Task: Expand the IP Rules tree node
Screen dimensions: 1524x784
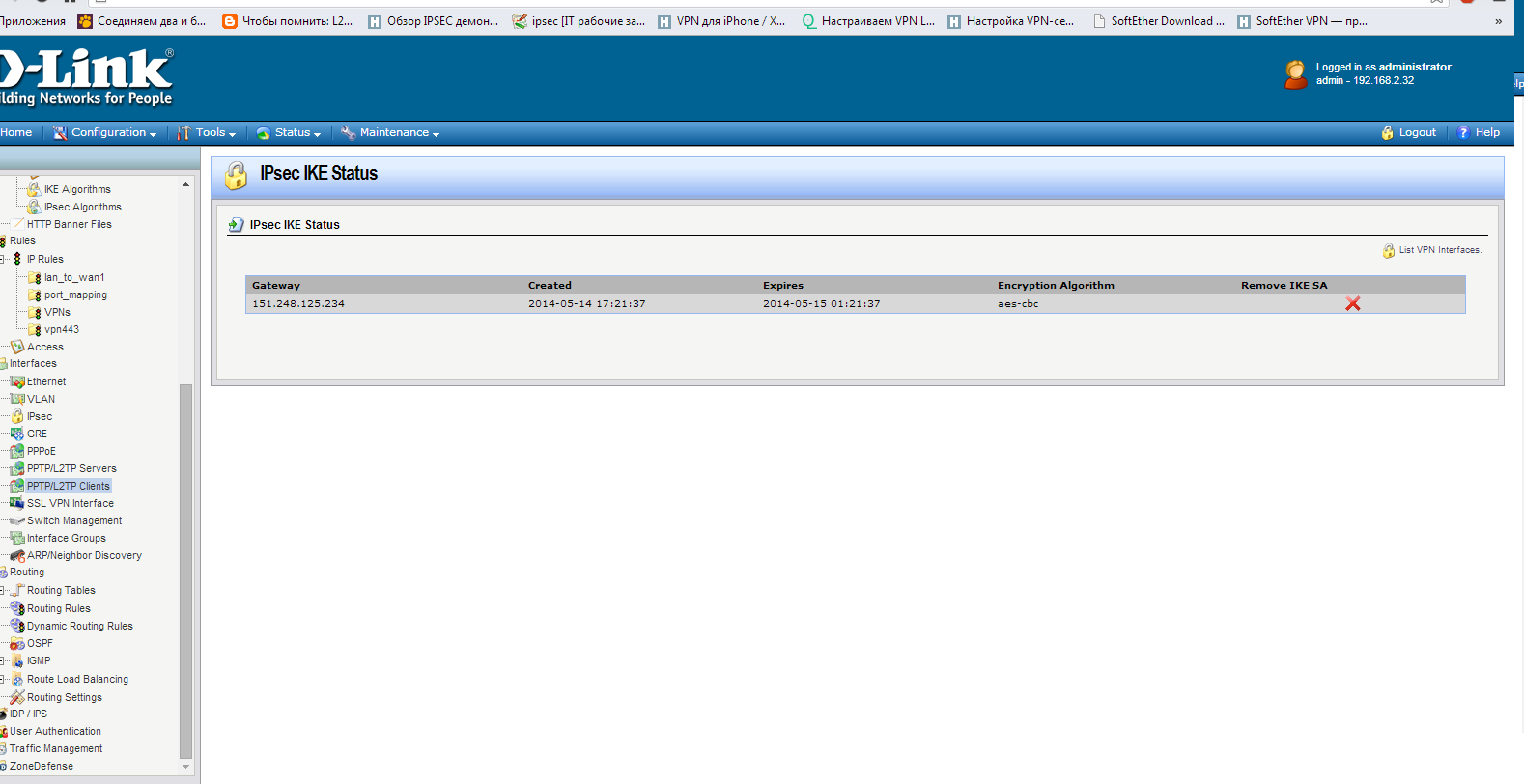Action: 3,259
